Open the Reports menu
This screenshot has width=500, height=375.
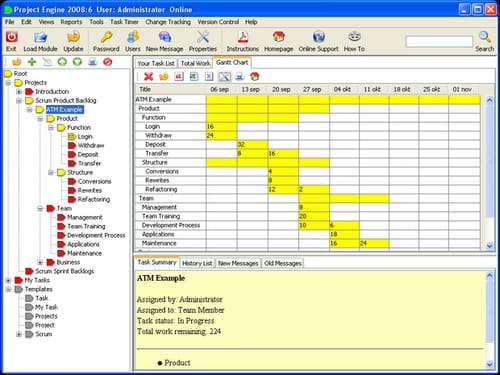tap(71, 22)
